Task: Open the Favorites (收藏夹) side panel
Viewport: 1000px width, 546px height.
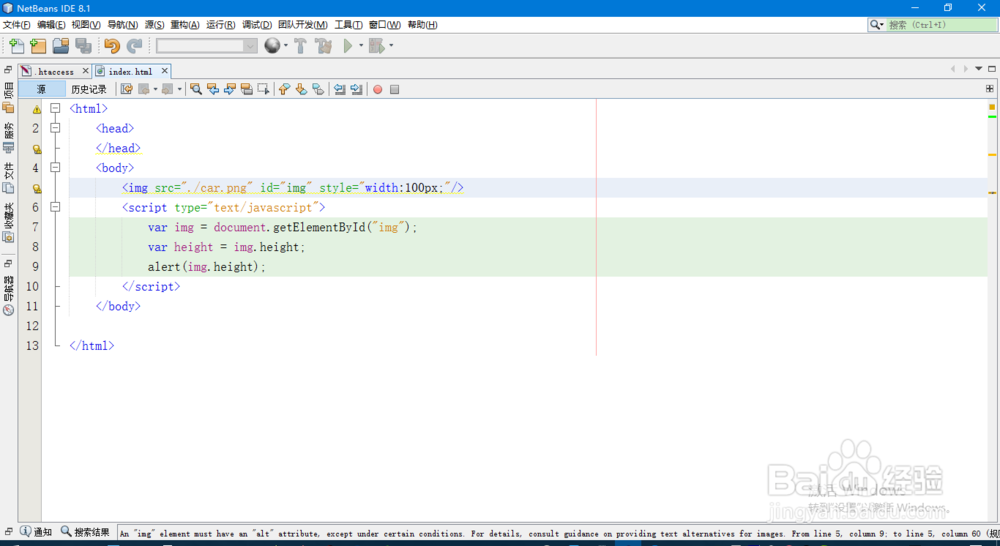Action: pyautogui.click(x=8, y=223)
